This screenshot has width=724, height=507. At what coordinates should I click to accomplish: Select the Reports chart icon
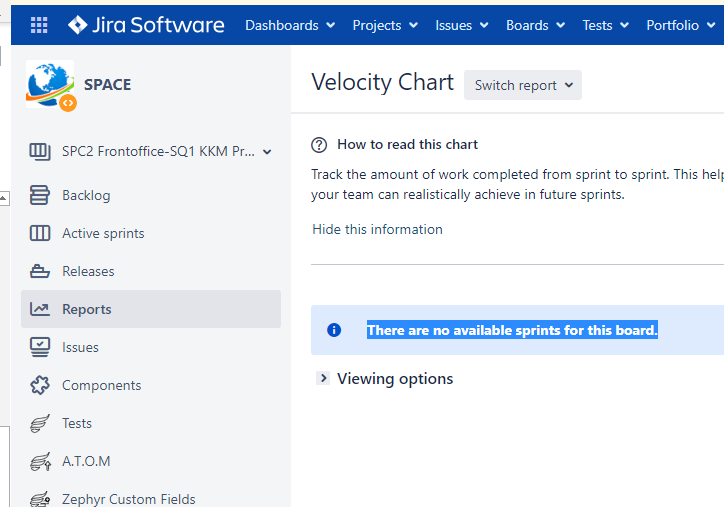pyautogui.click(x=40, y=309)
